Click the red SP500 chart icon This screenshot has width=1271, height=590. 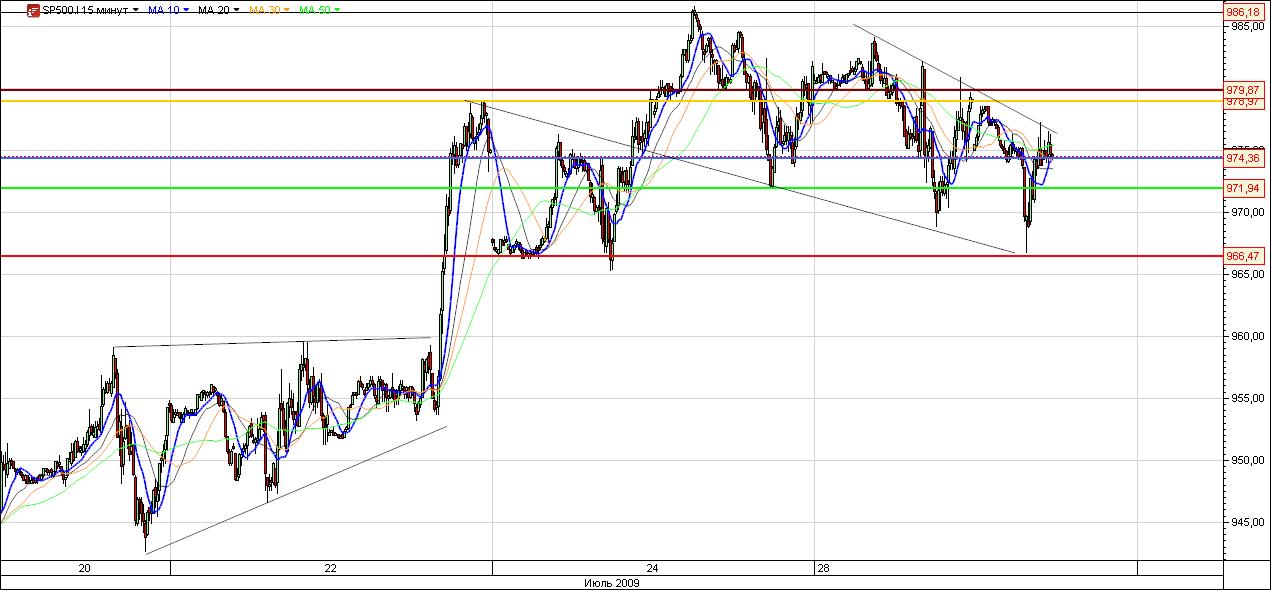pos(33,10)
